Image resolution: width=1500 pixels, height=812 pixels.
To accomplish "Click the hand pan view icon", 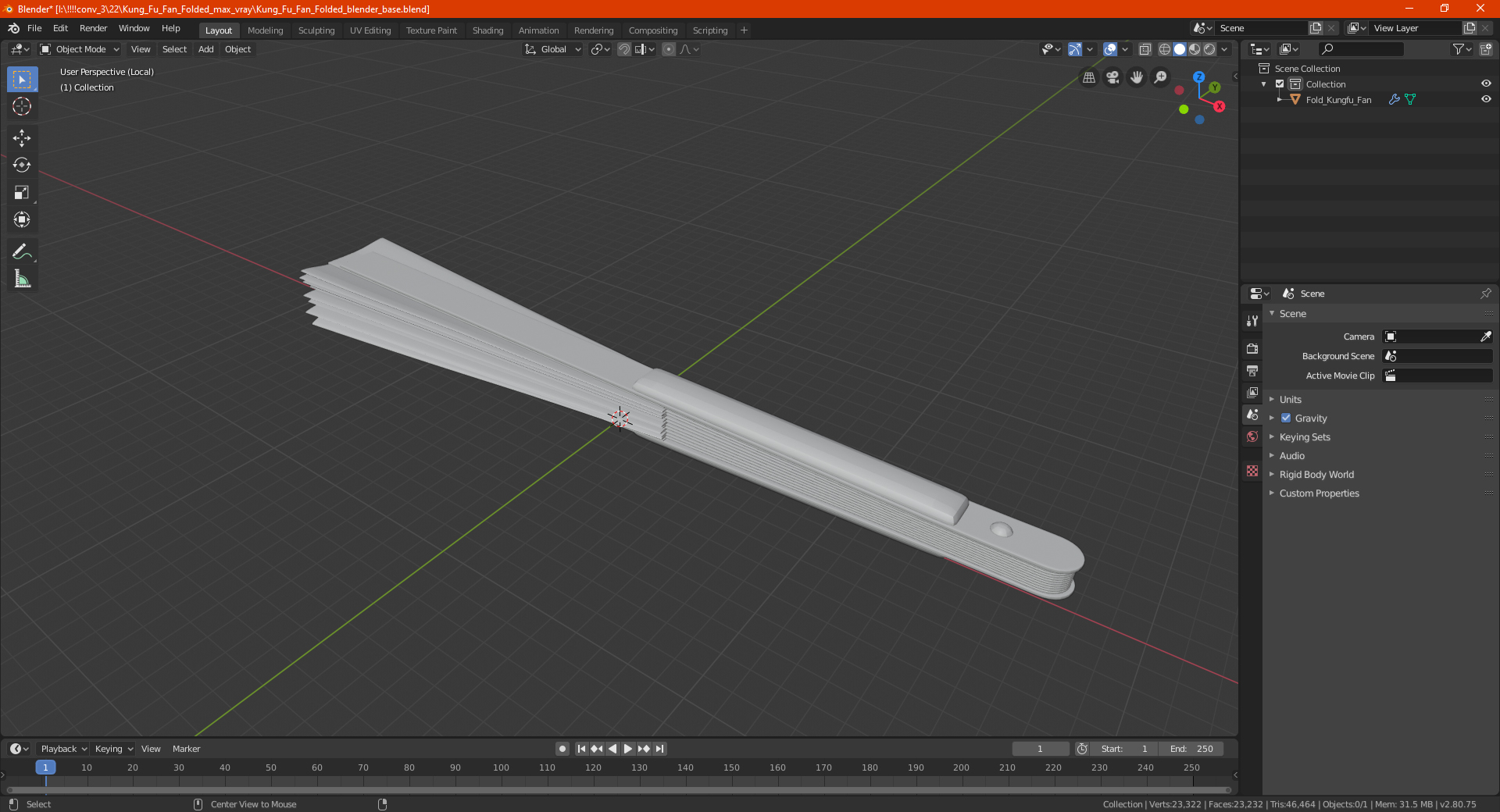I will (x=1137, y=77).
